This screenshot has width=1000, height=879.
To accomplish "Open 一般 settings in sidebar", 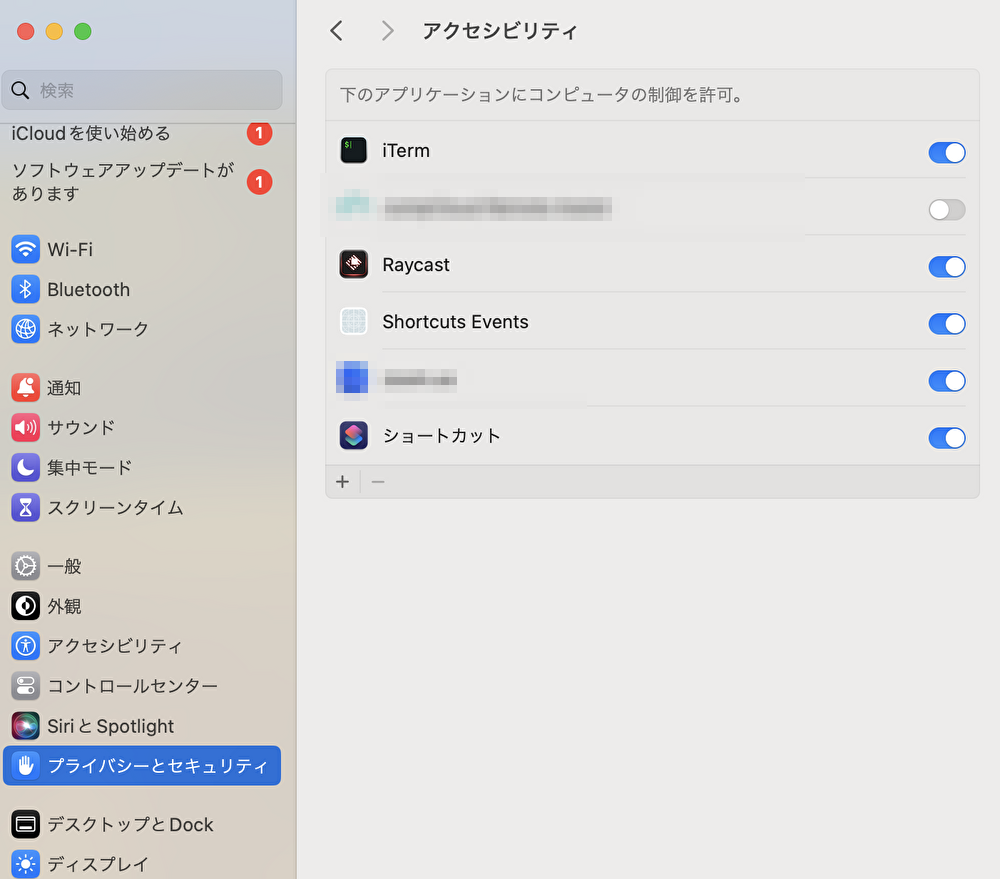I will pos(142,566).
